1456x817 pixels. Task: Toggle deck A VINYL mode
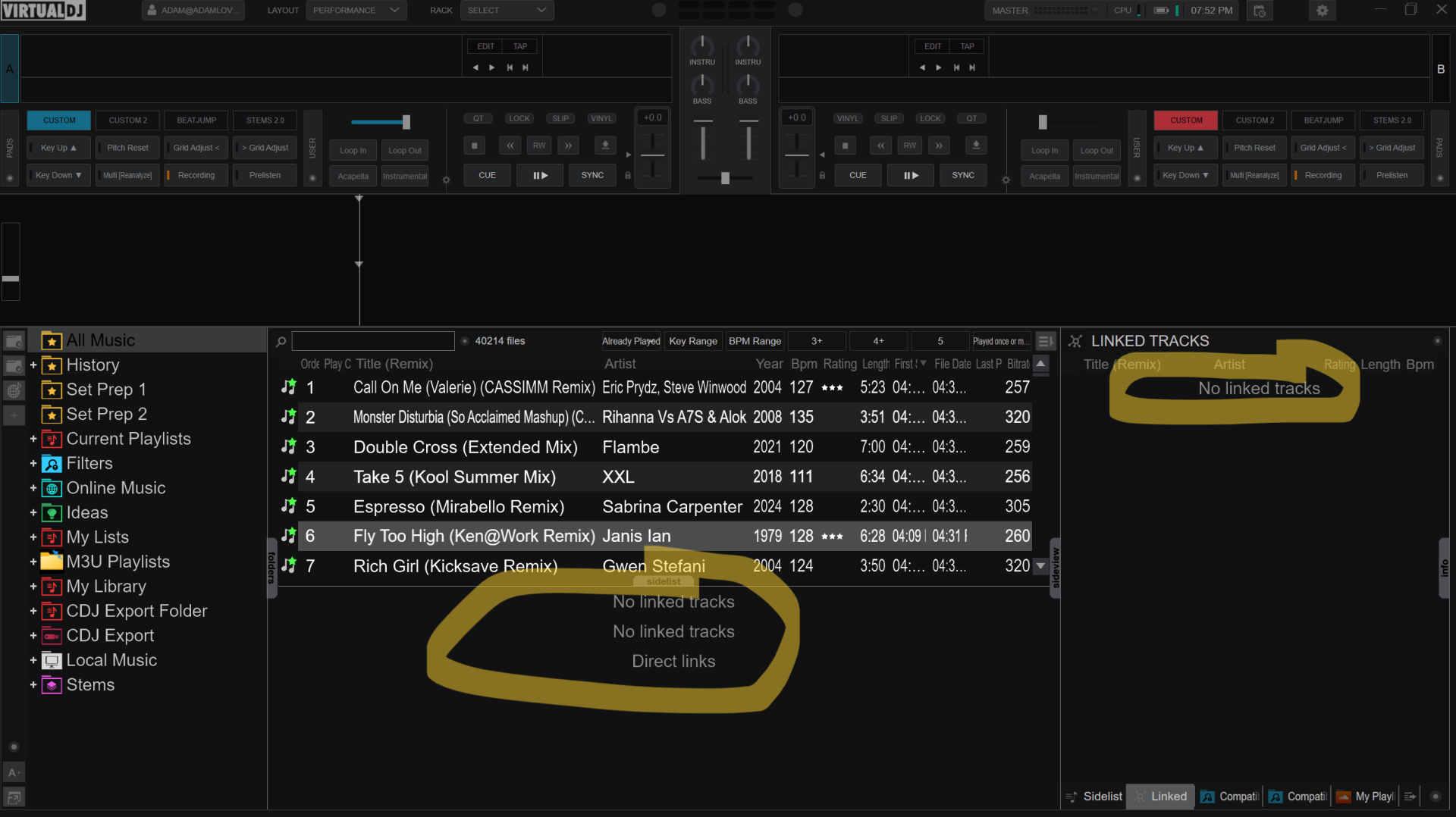point(601,119)
